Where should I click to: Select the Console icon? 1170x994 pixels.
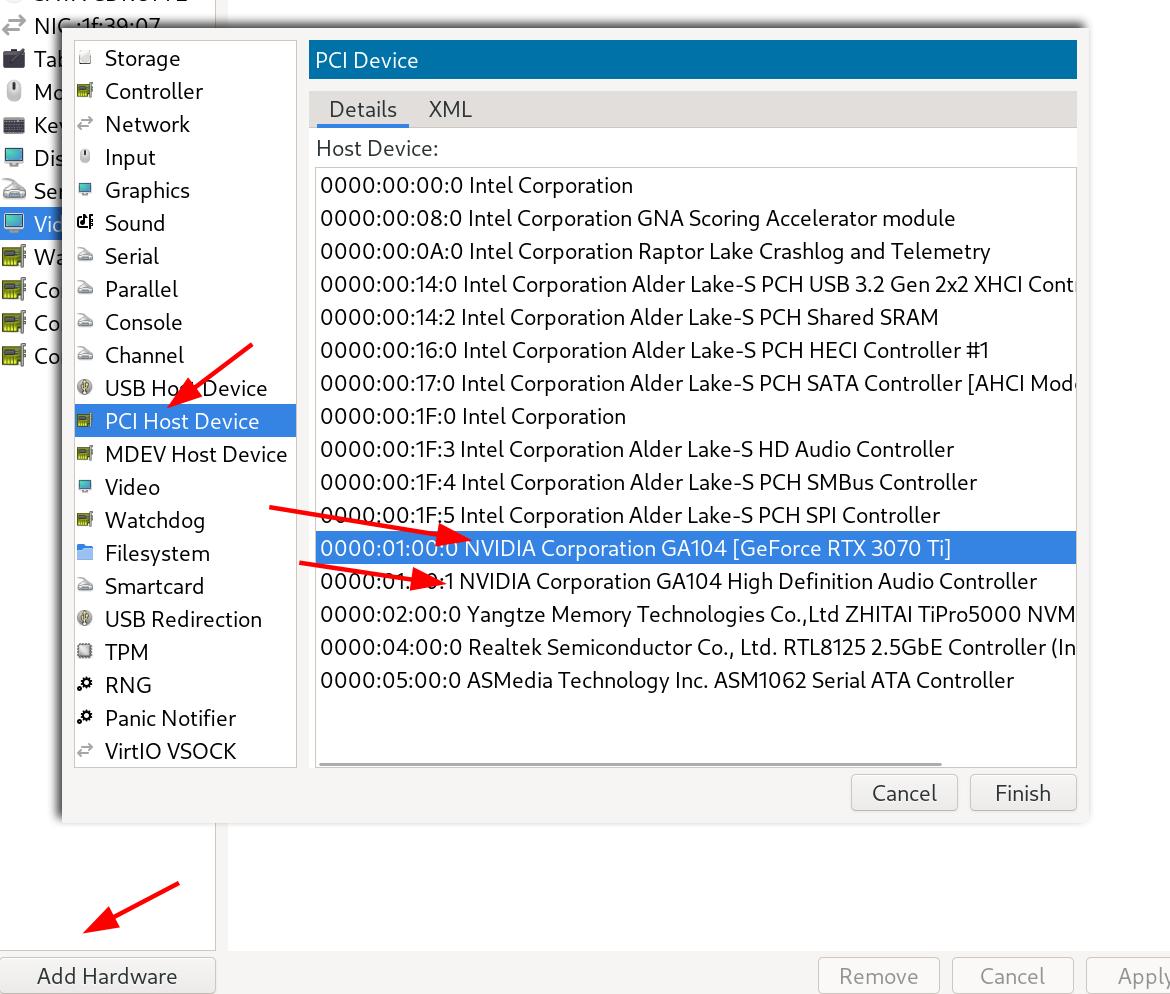(85, 322)
